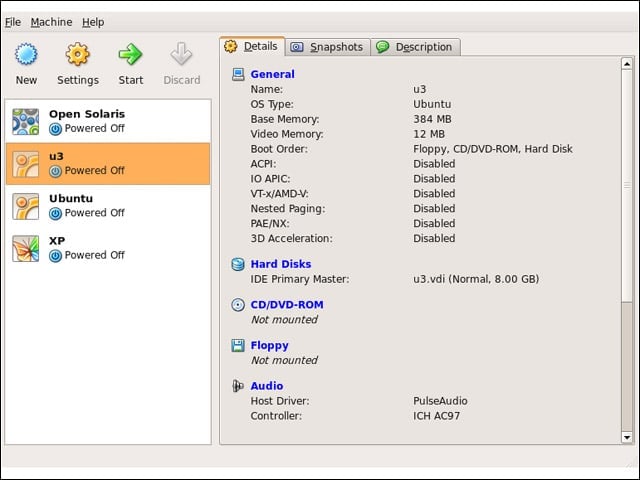Select the Open Solaris OS icon
Screen dimensions: 640x480
click(26, 122)
